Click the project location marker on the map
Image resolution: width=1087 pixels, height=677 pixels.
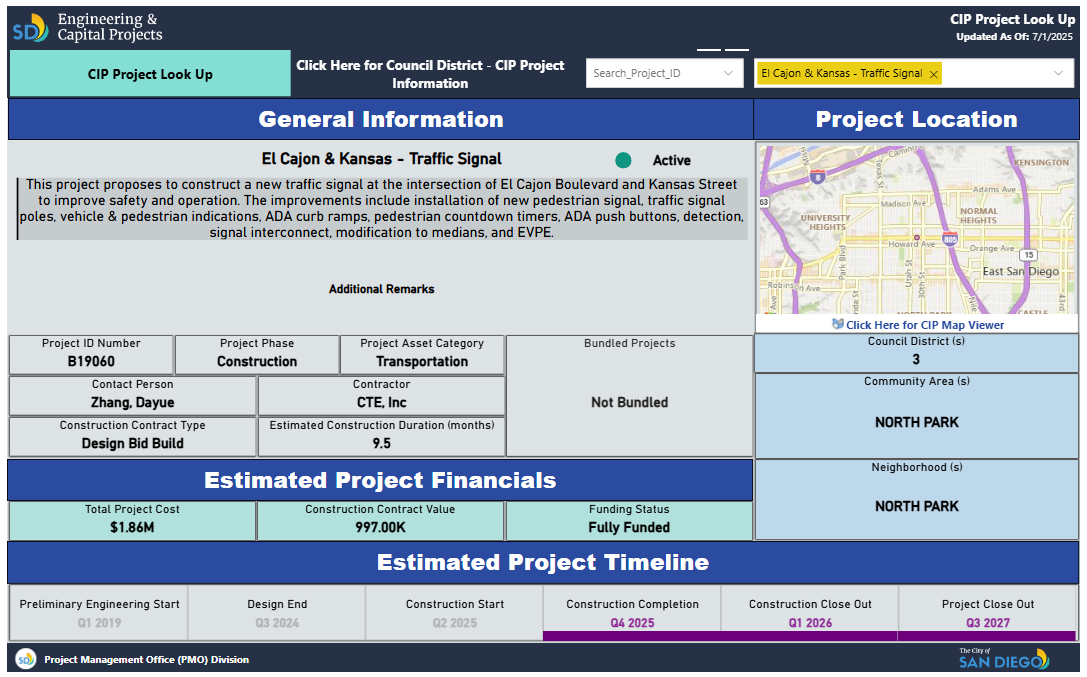tap(916, 238)
